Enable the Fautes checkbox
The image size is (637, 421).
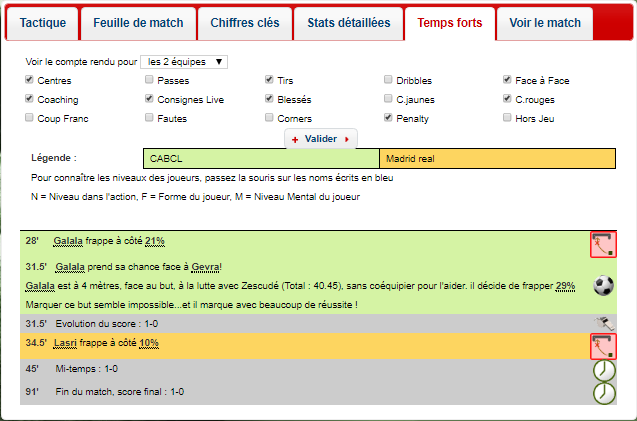(x=149, y=117)
